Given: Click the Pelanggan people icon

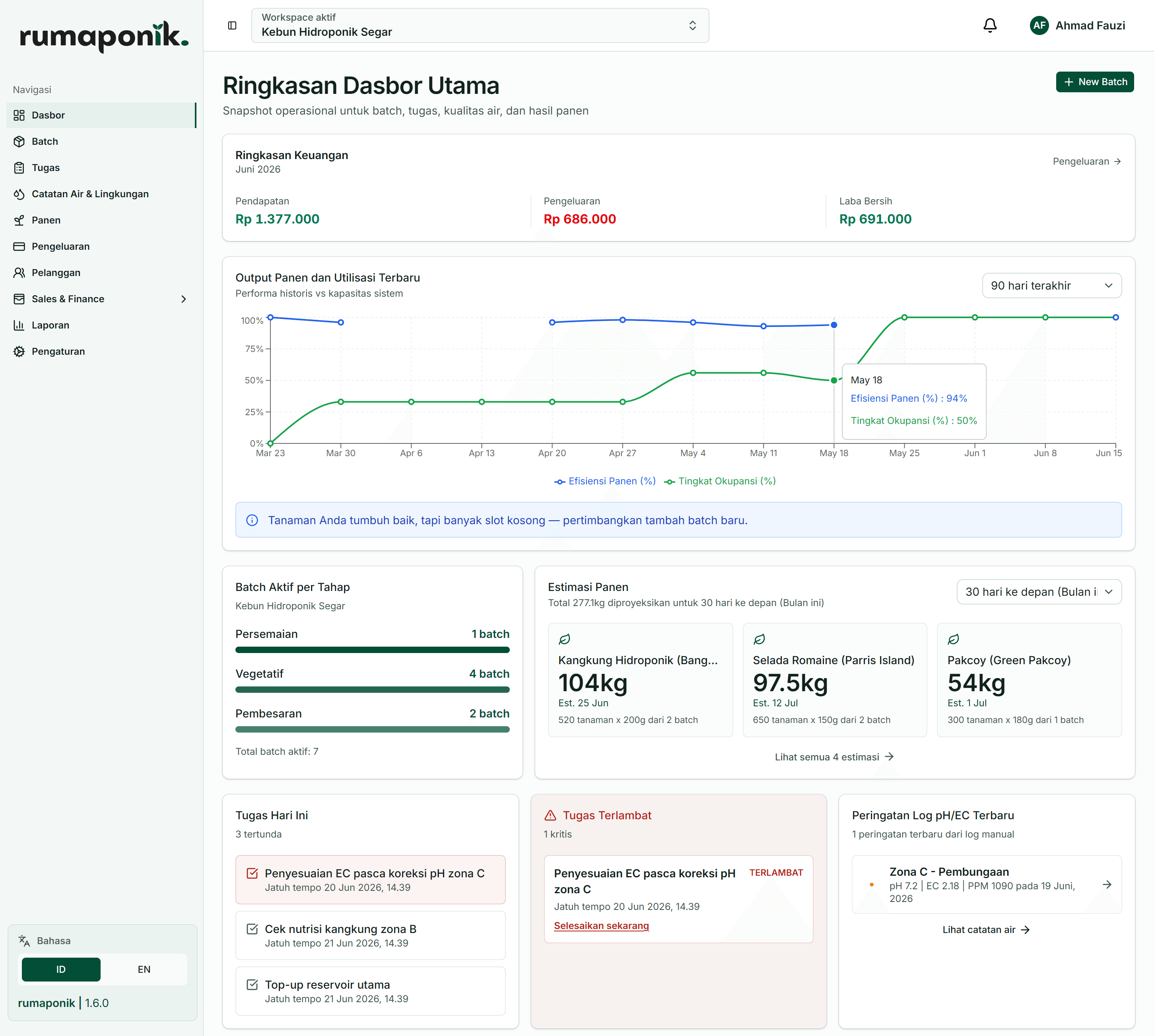Looking at the screenshot, I should coord(19,273).
